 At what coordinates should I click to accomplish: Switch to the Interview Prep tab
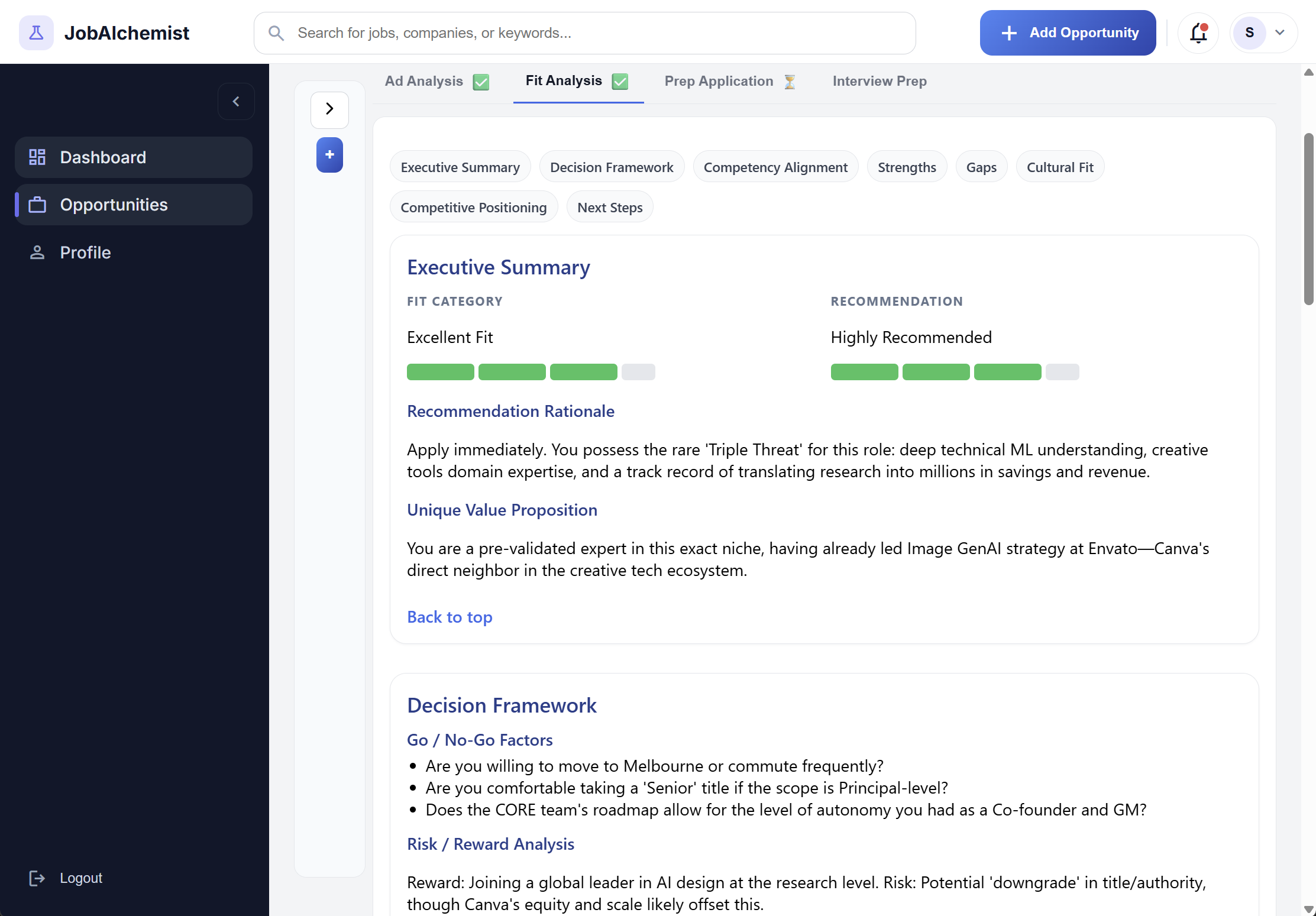click(x=879, y=81)
